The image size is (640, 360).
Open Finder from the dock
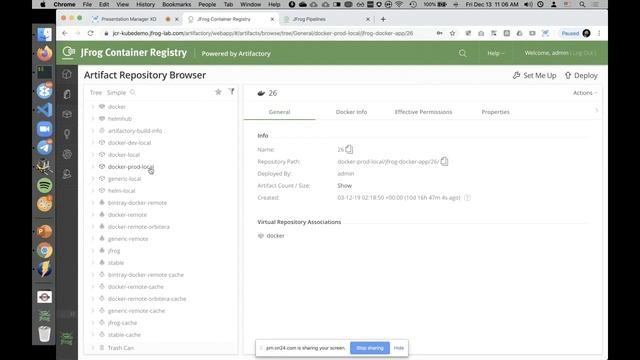click(x=44, y=34)
